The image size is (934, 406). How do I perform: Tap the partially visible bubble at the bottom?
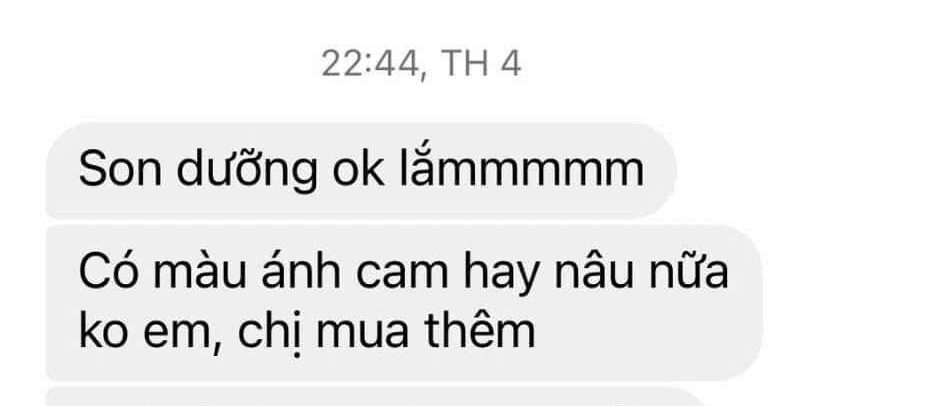375,396
